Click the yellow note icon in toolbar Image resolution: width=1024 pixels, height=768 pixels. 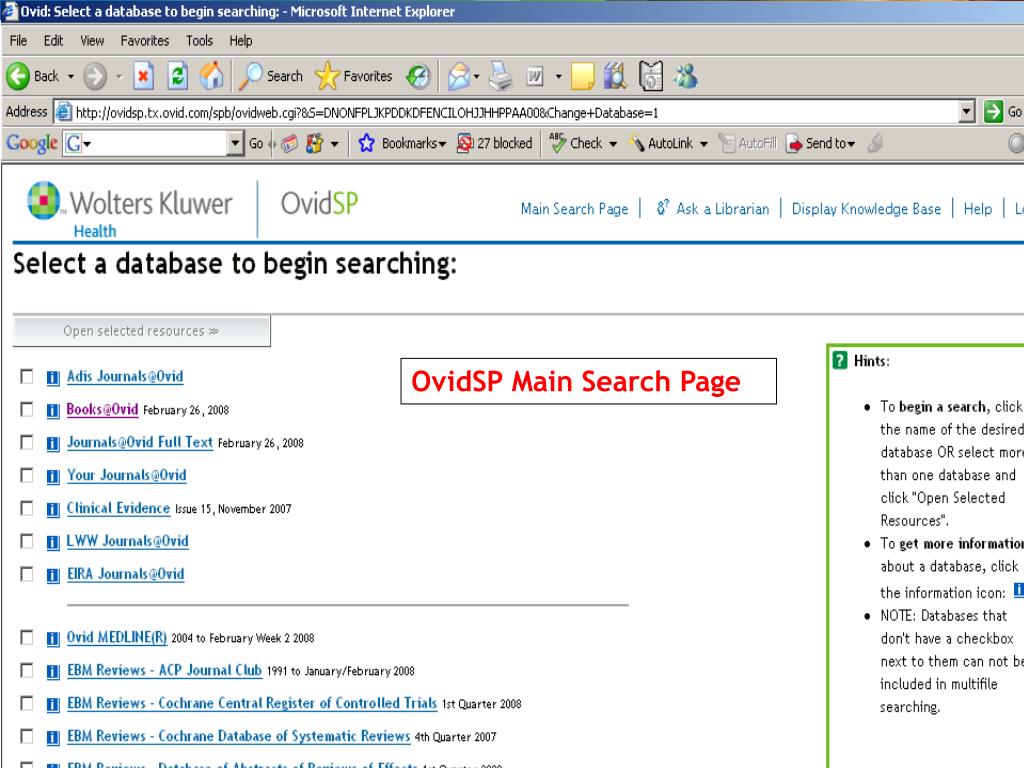click(x=583, y=76)
